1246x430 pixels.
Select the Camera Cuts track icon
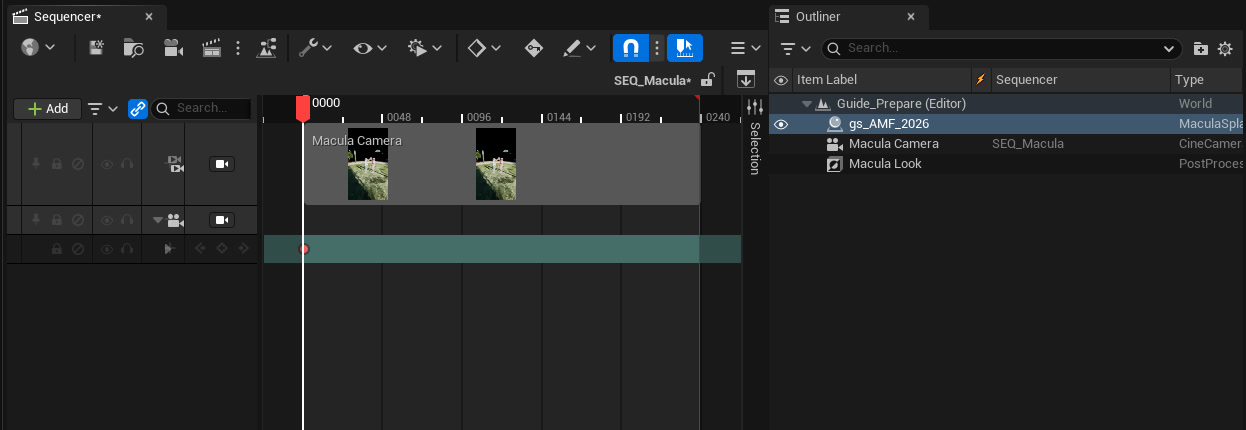coord(175,164)
